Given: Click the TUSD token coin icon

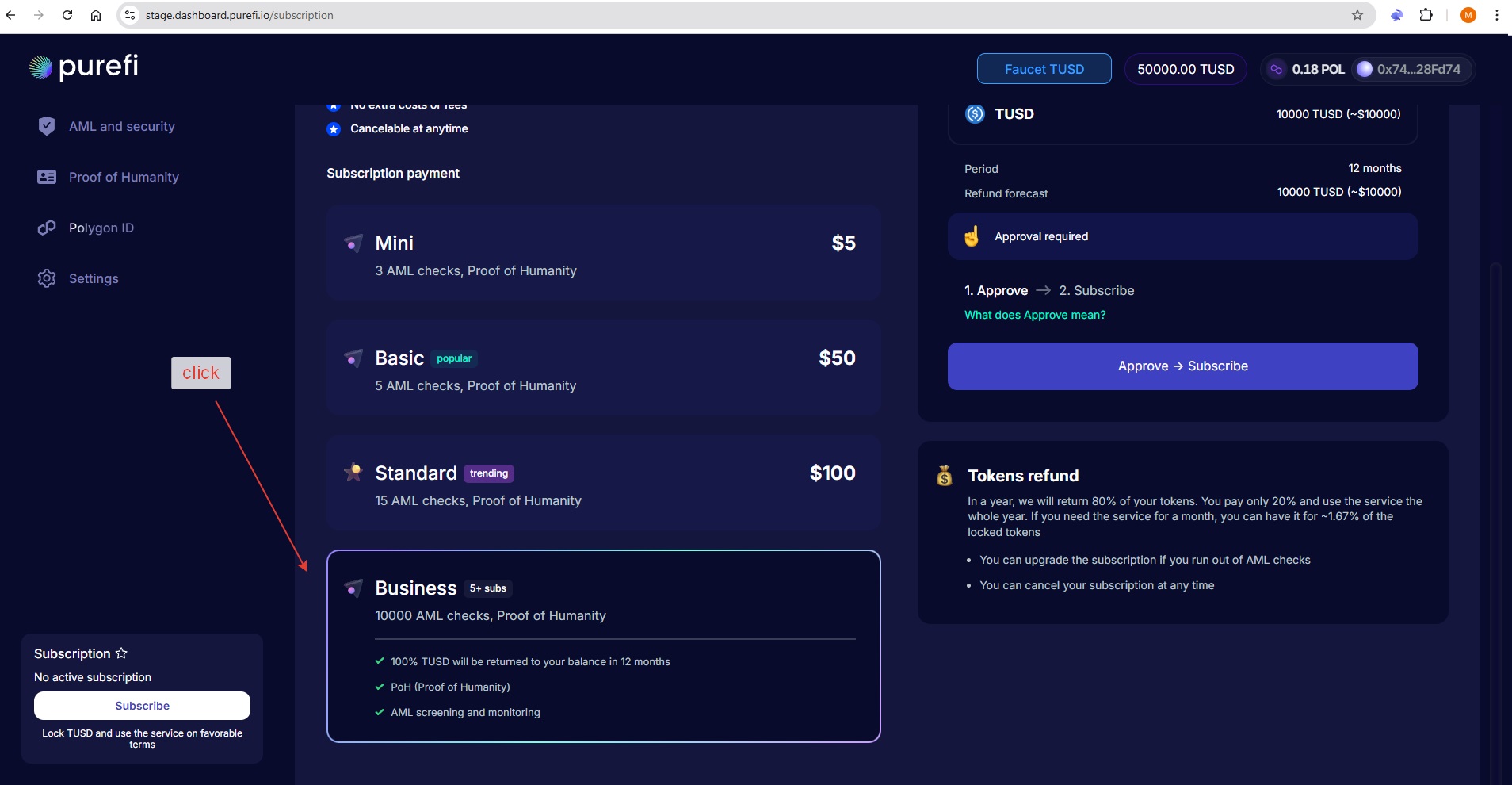Looking at the screenshot, I should pyautogui.click(x=974, y=113).
